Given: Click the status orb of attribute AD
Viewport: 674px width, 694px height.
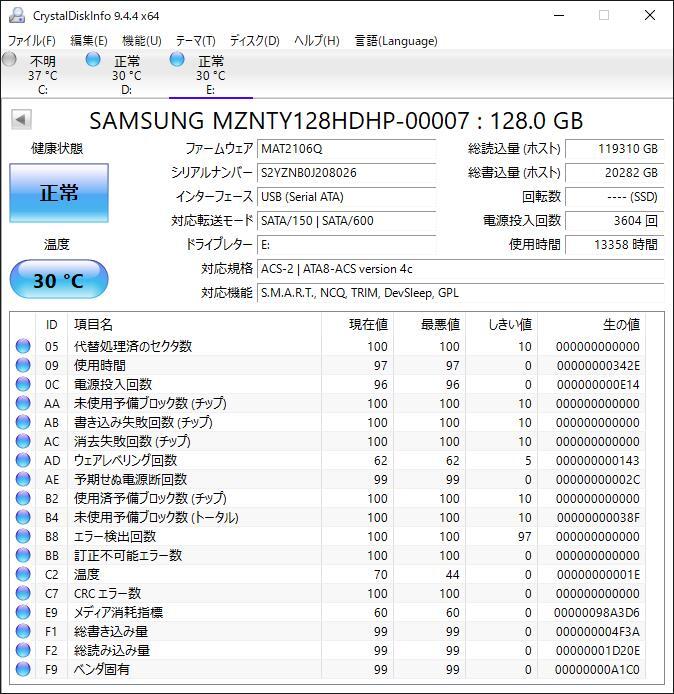Looking at the screenshot, I should tap(23, 460).
